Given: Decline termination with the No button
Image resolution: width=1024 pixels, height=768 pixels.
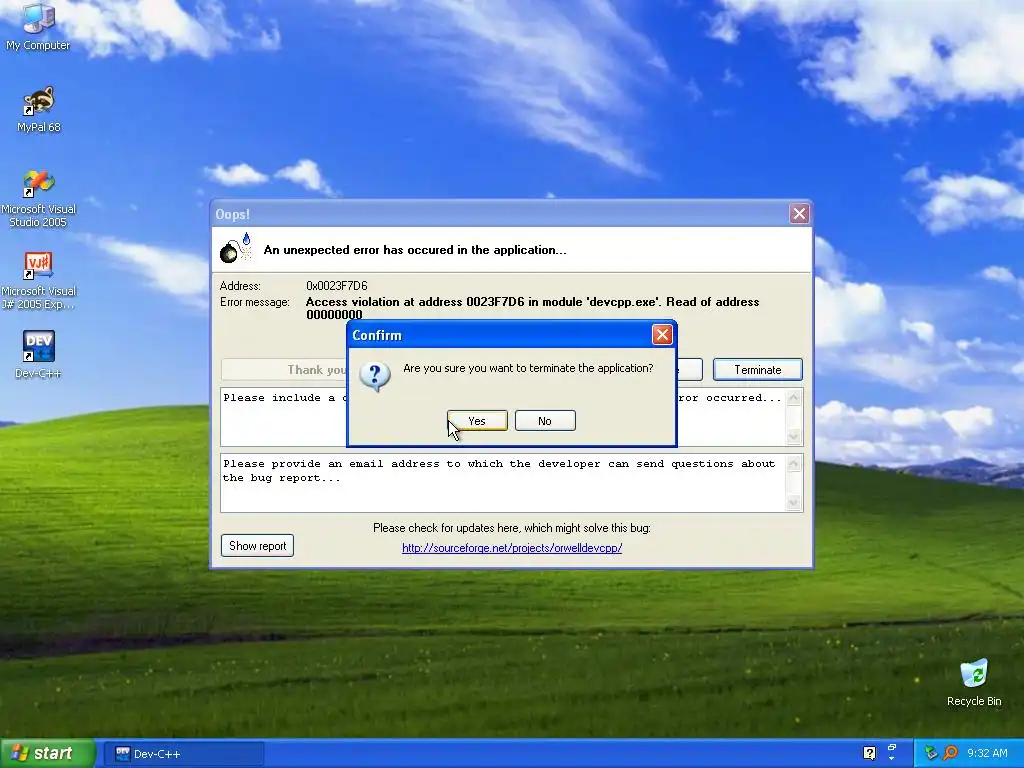Looking at the screenshot, I should (545, 421).
